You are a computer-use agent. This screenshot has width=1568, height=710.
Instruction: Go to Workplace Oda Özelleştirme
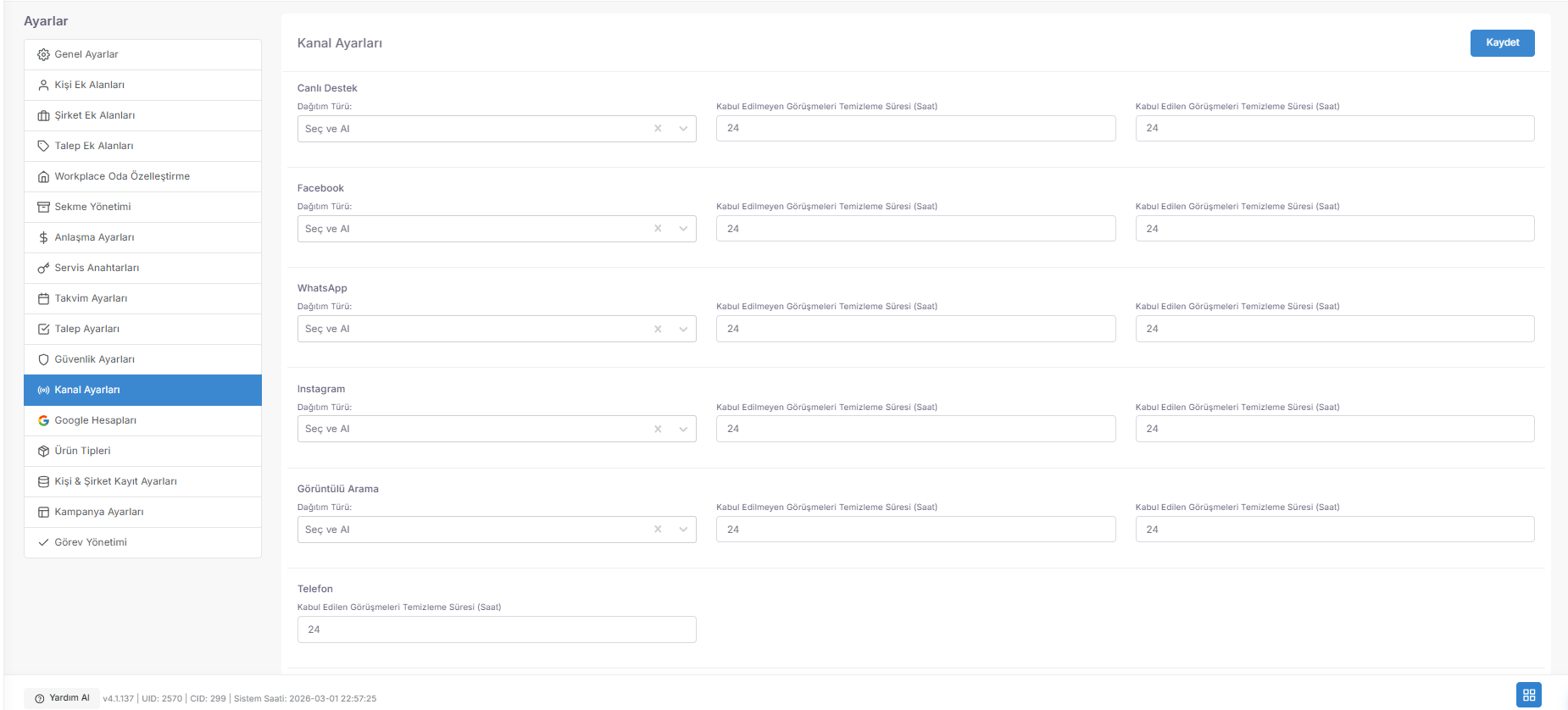click(x=142, y=176)
